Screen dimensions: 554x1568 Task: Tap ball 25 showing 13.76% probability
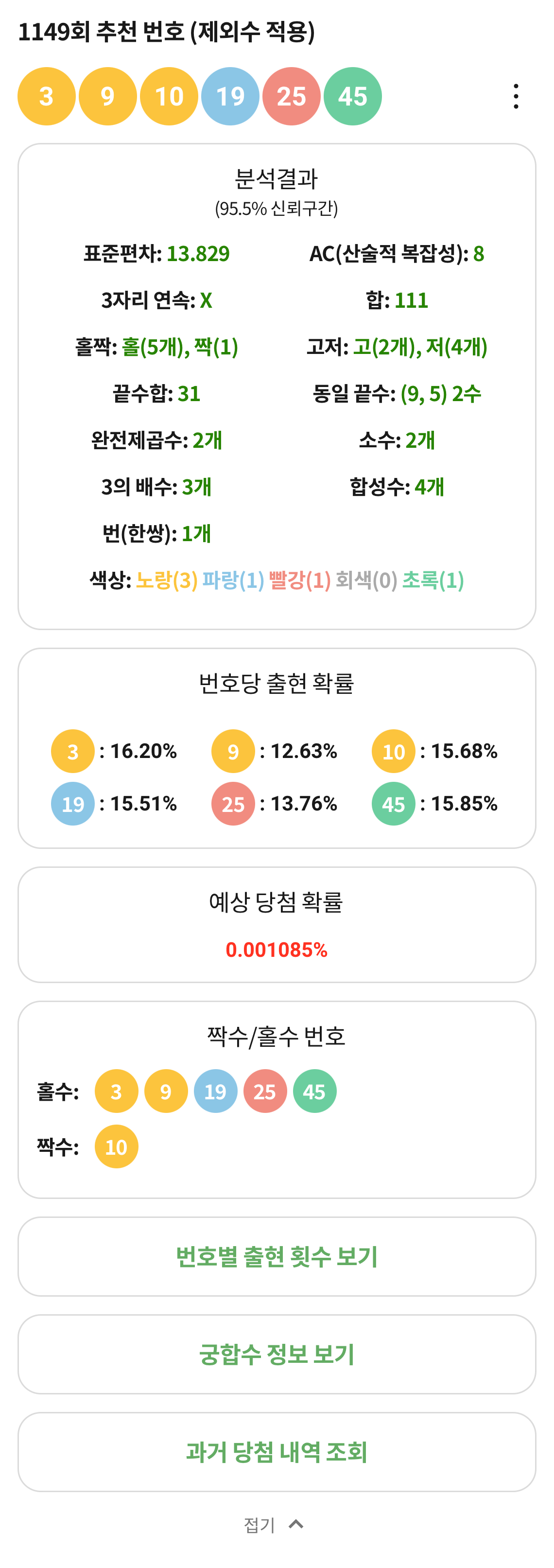pos(233,804)
